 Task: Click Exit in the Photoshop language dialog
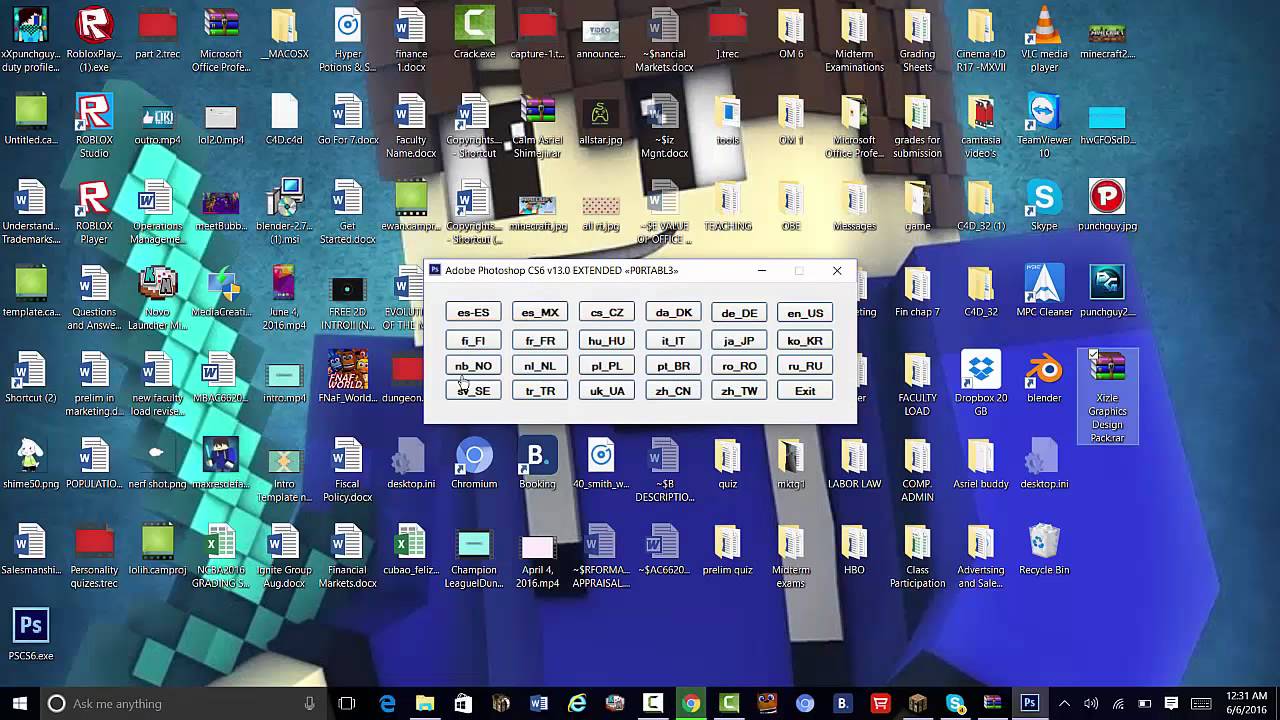tap(805, 391)
